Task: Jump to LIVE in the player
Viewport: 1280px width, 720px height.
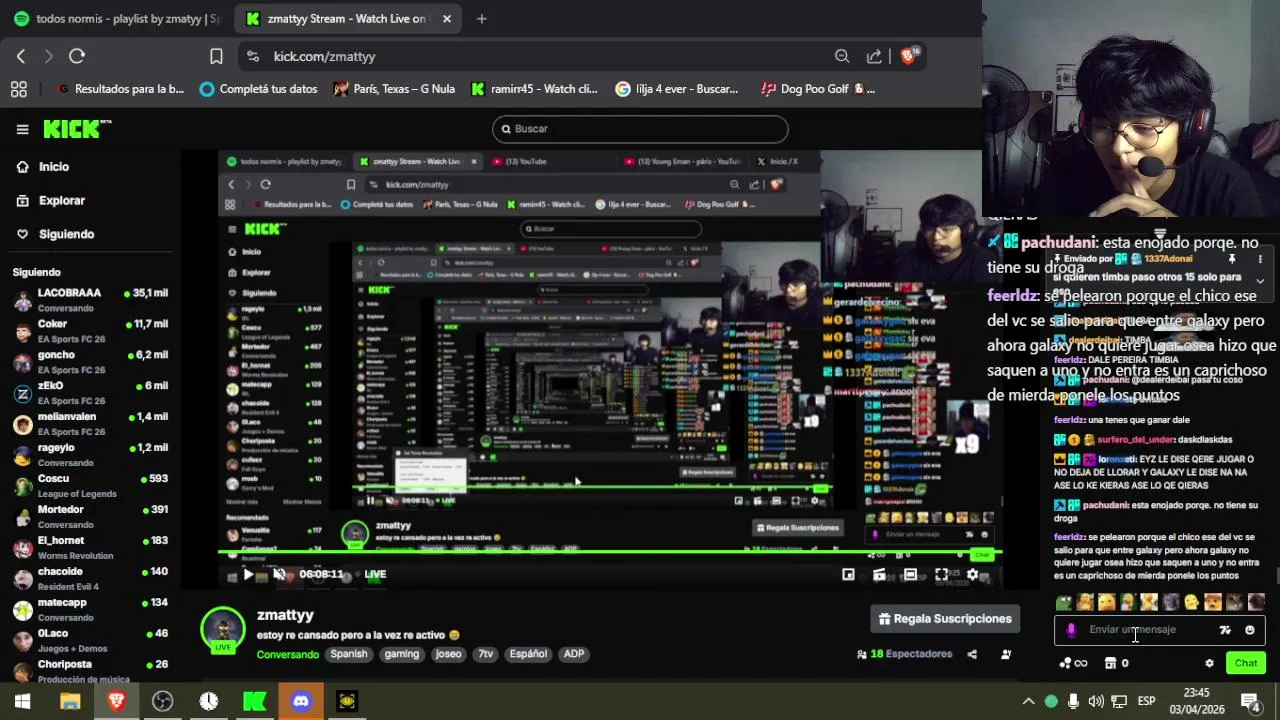Action: pyautogui.click(x=375, y=574)
